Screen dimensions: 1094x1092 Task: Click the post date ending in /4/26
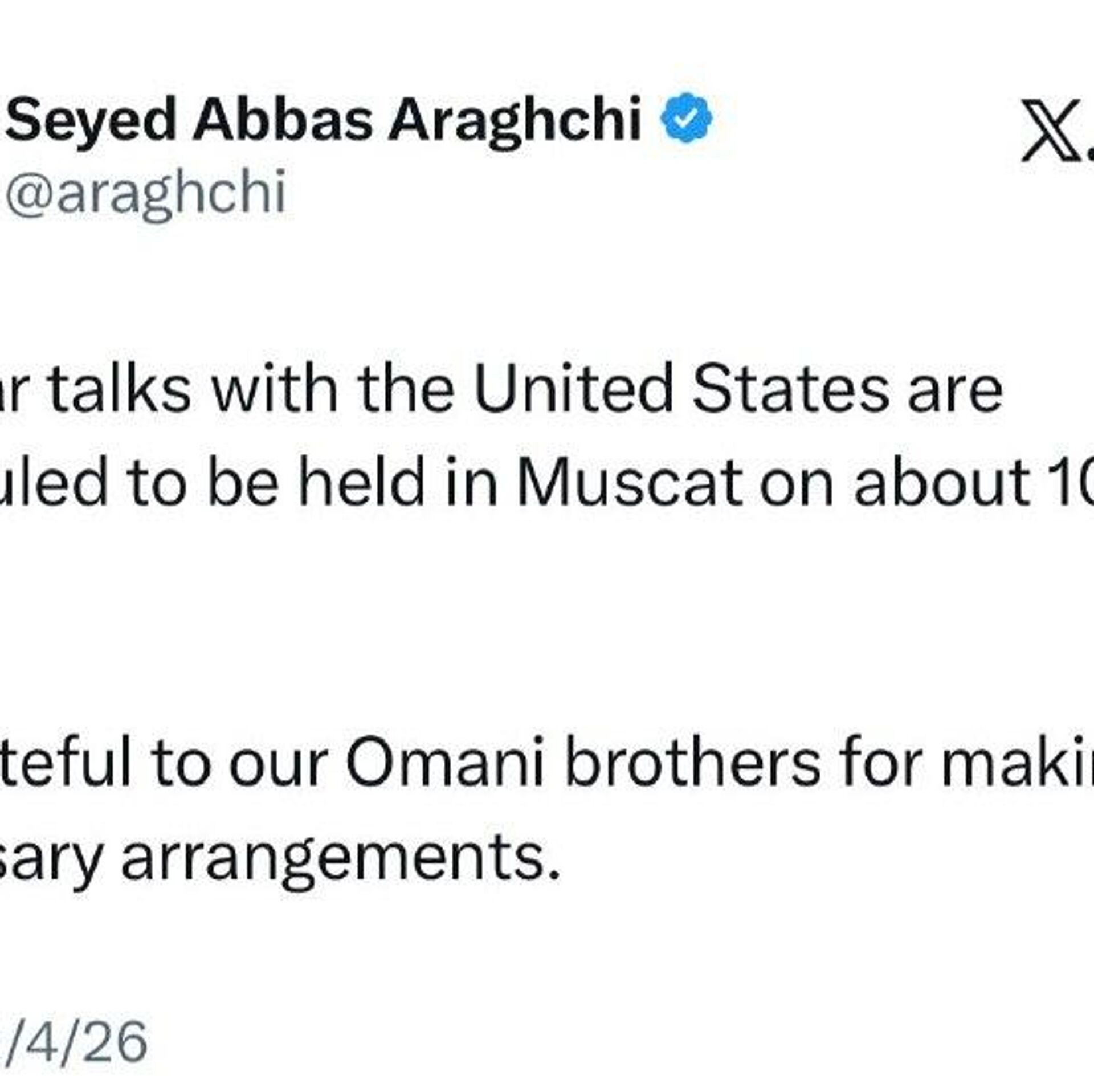tap(77, 1042)
